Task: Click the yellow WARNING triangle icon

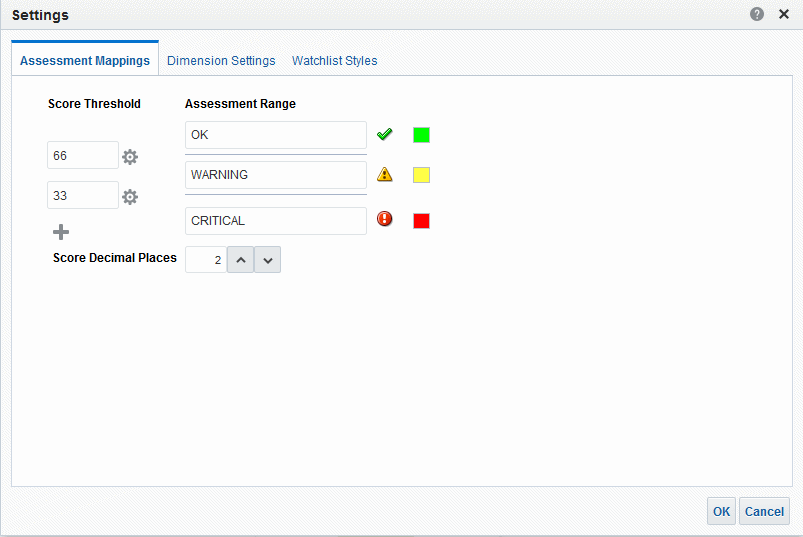Action: pos(385,175)
